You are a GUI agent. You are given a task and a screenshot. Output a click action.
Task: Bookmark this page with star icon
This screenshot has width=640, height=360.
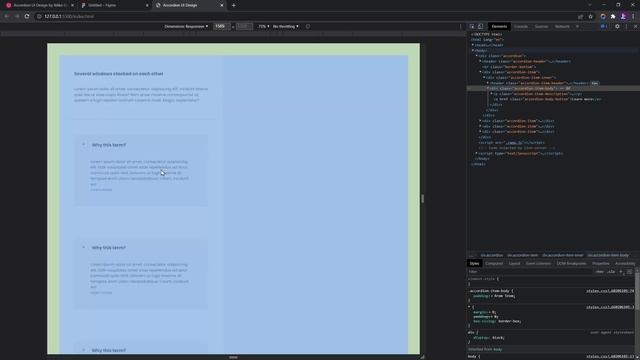[x=590, y=16]
